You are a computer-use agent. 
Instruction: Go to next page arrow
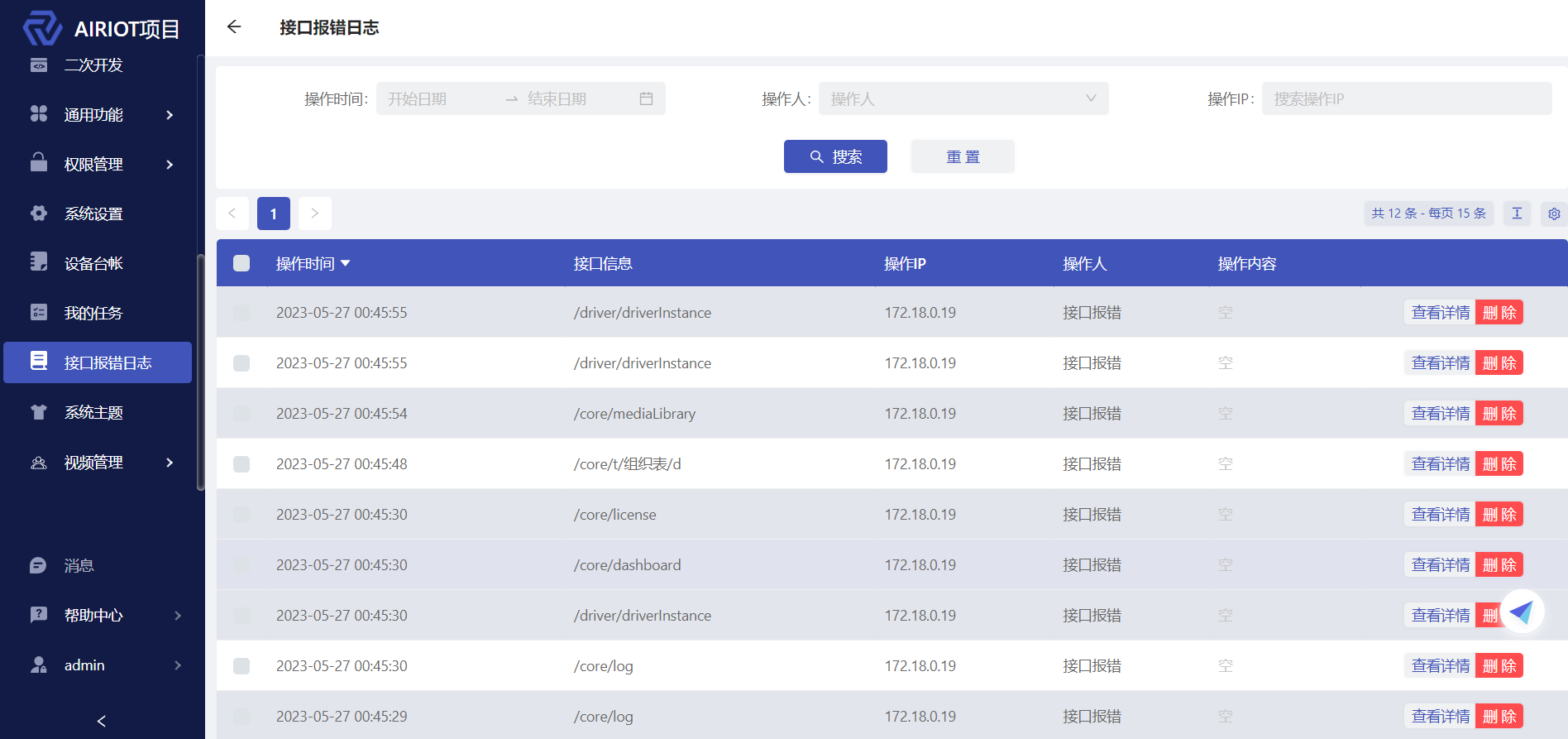tap(315, 214)
